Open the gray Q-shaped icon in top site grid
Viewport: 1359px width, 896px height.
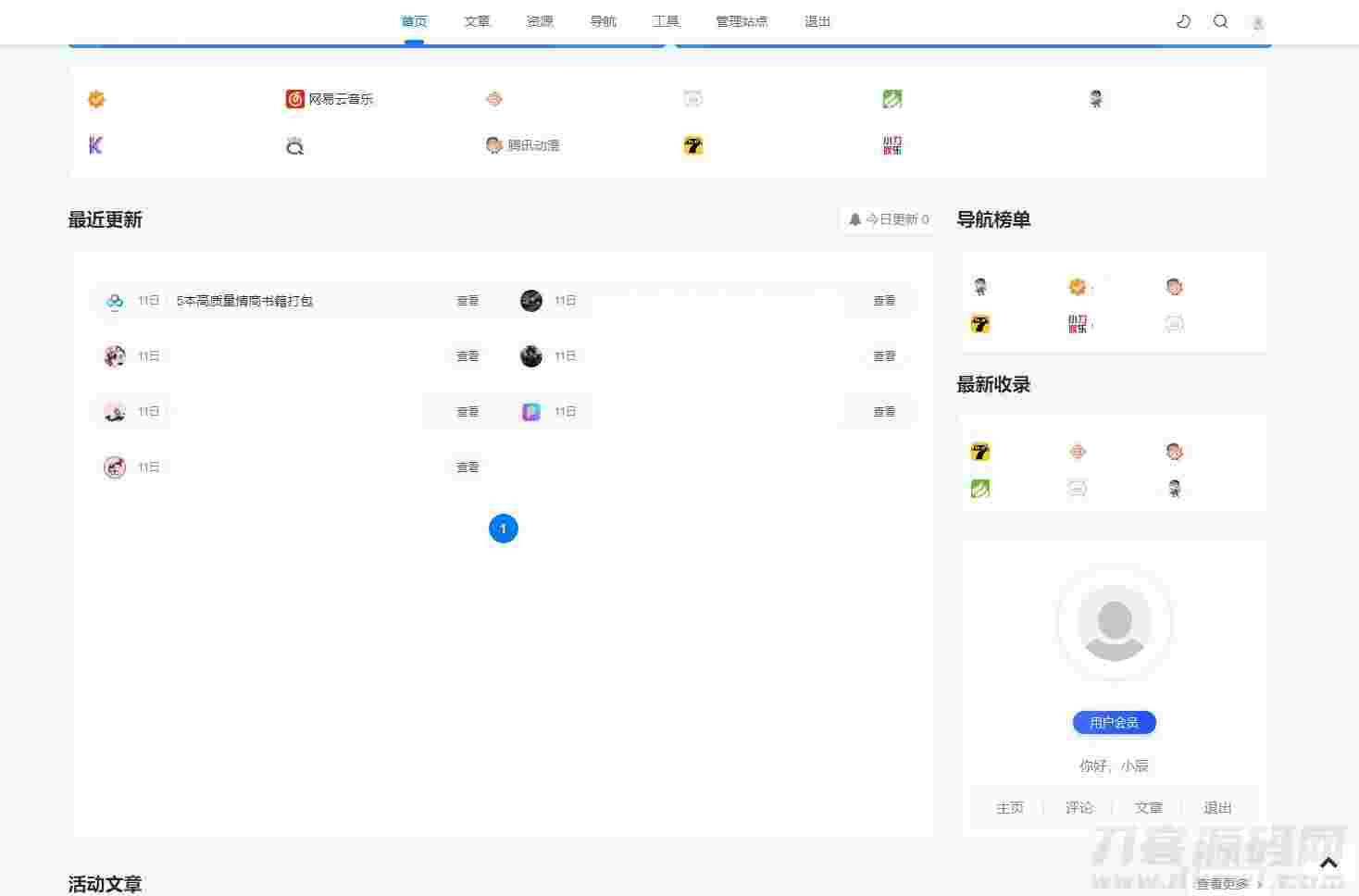tap(295, 145)
